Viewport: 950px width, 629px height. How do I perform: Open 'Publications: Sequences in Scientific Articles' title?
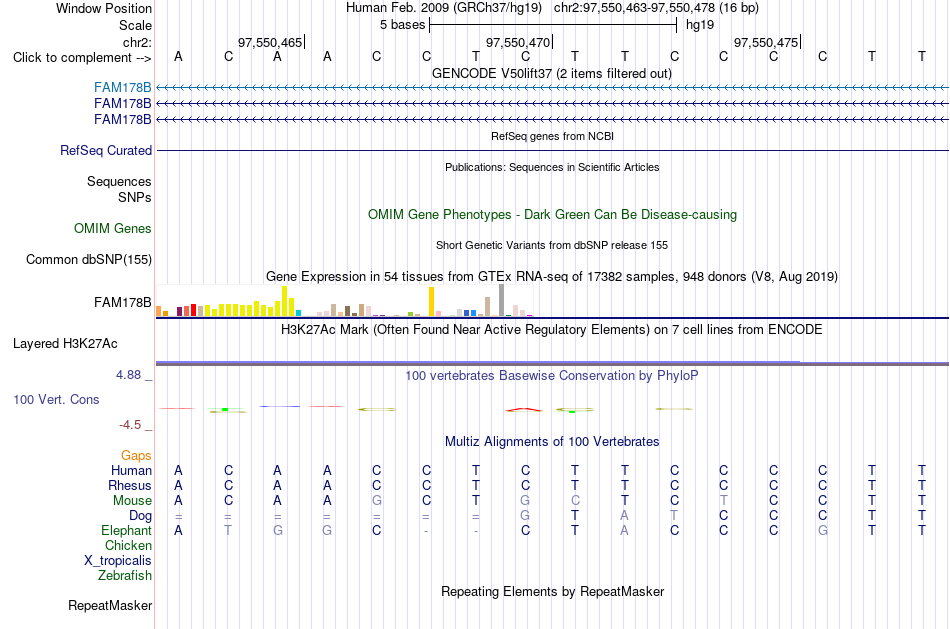(x=552, y=167)
